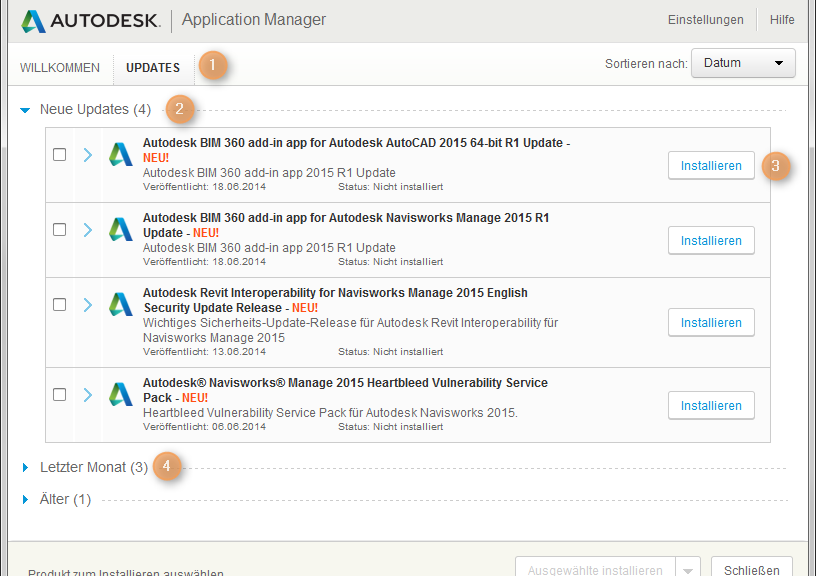Viewport: 816px width, 576px height.
Task: Click the Autodesk logo in the header
Action: point(91,21)
